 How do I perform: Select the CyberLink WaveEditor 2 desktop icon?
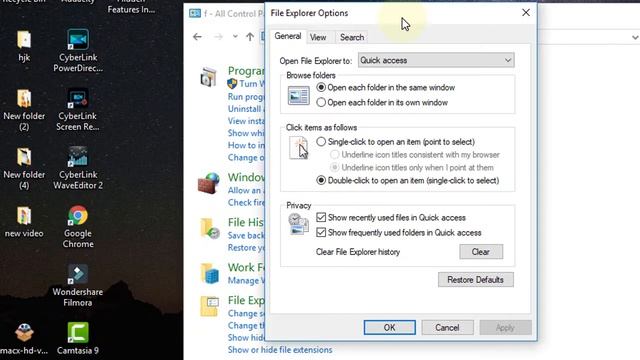tap(78, 157)
